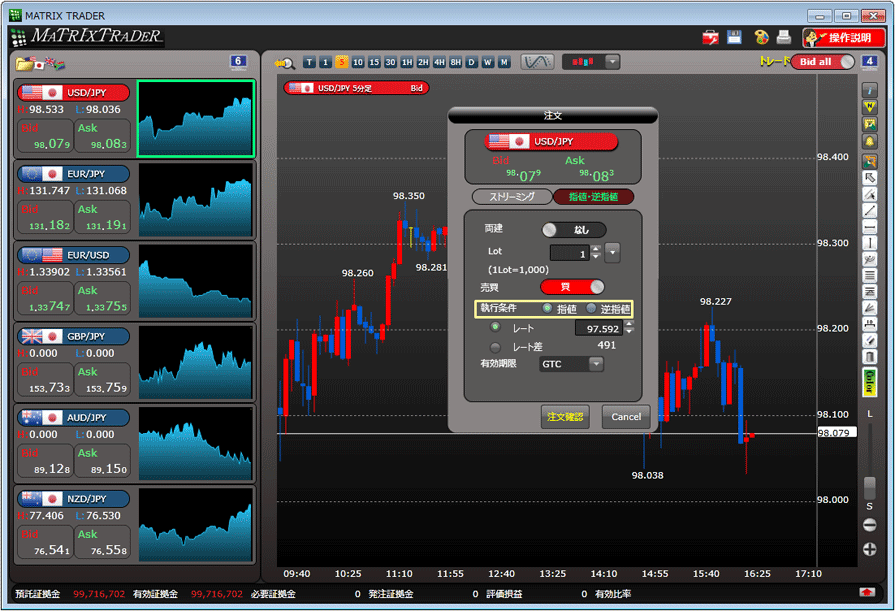
Task: Click the 注文確認 button
Action: [x=565, y=417]
